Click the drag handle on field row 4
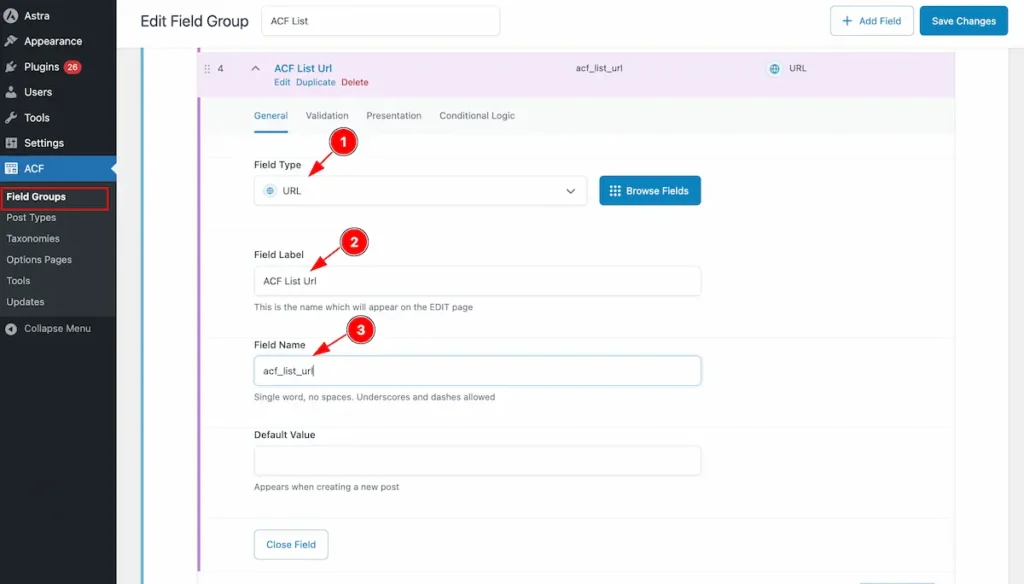The width and height of the screenshot is (1024, 584). tap(207, 69)
